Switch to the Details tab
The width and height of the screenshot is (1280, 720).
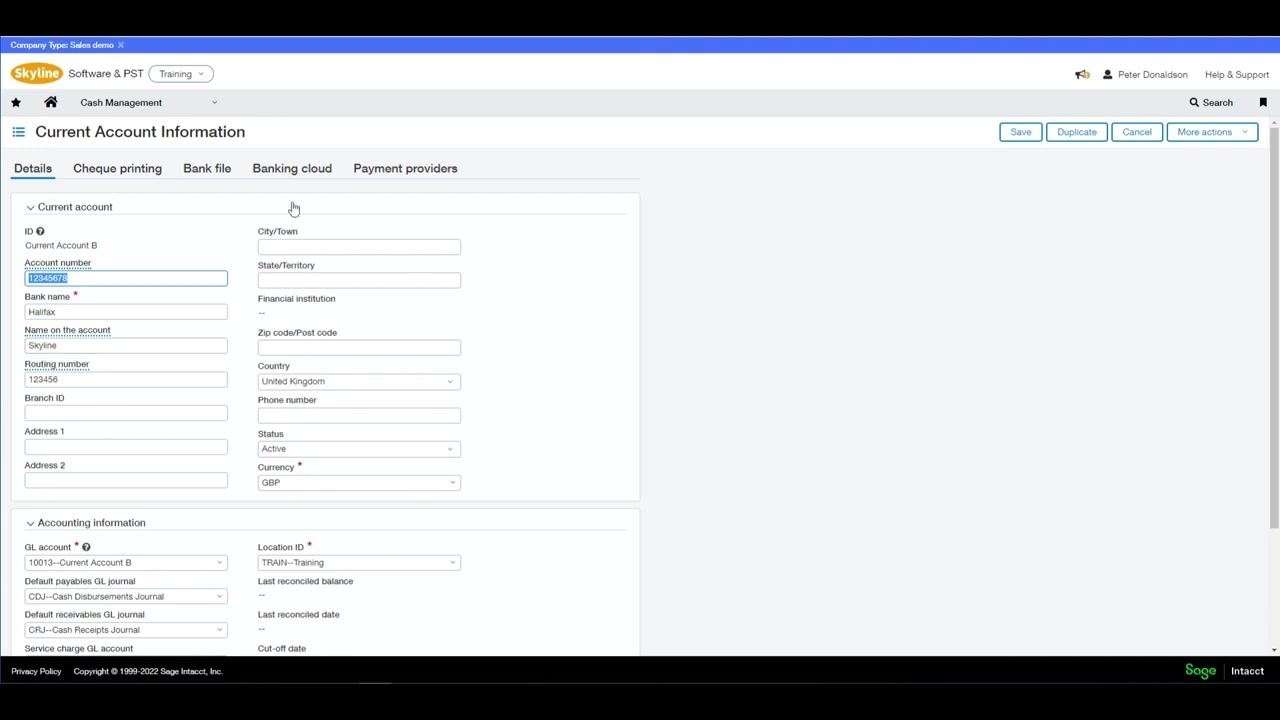coord(33,168)
